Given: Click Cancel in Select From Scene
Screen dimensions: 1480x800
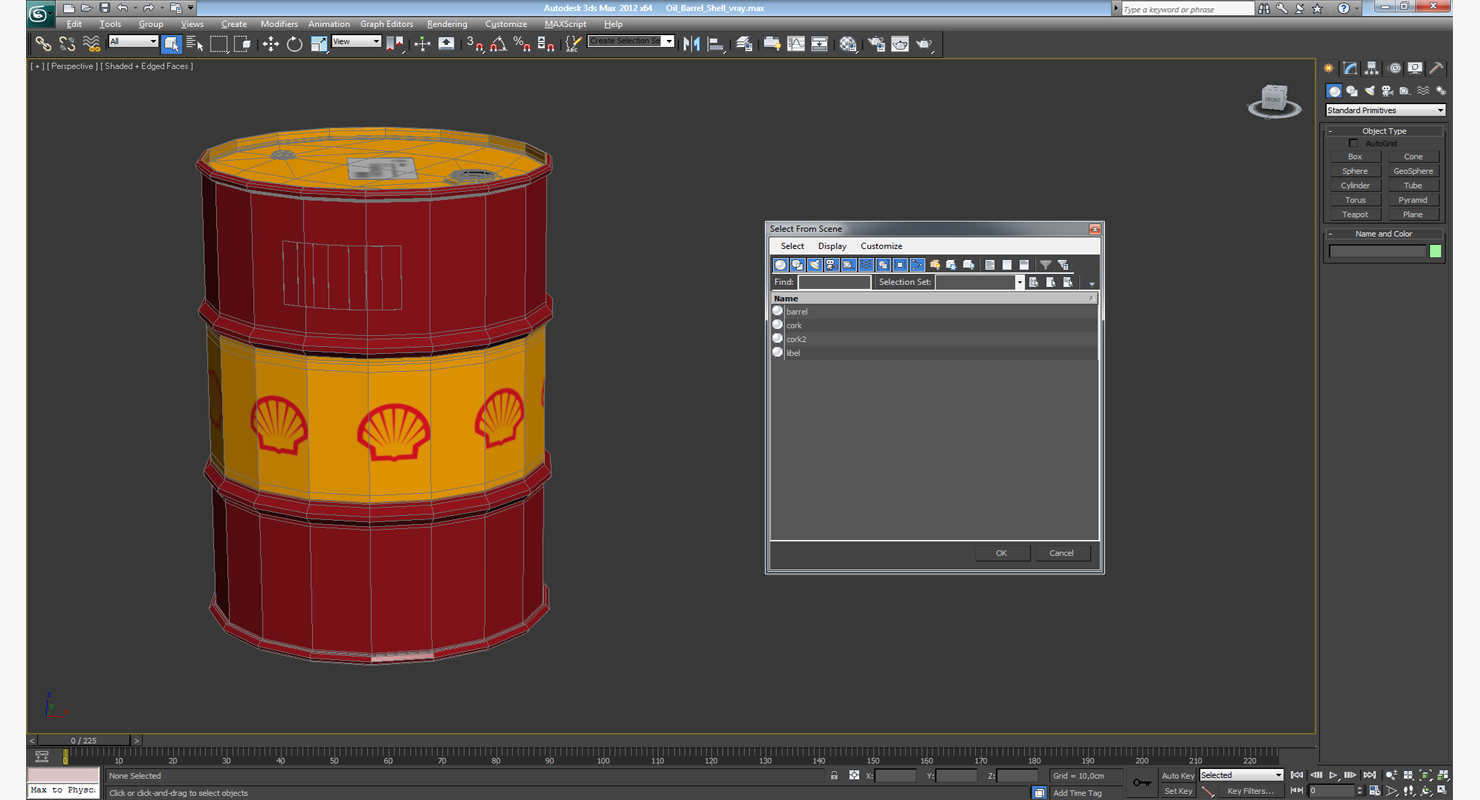Looking at the screenshot, I should pyautogui.click(x=1062, y=553).
